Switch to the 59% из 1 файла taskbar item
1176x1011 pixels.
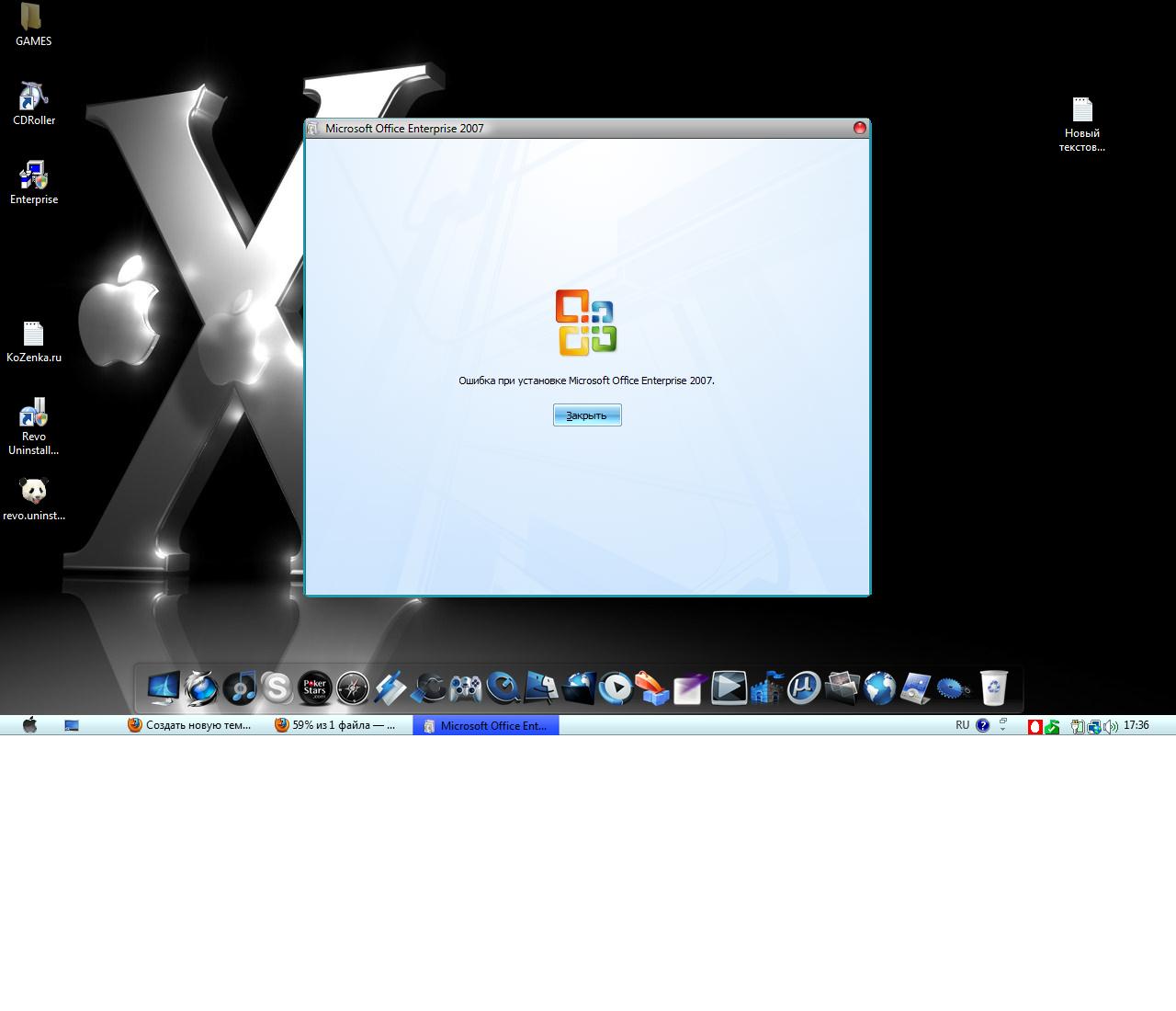point(335,725)
